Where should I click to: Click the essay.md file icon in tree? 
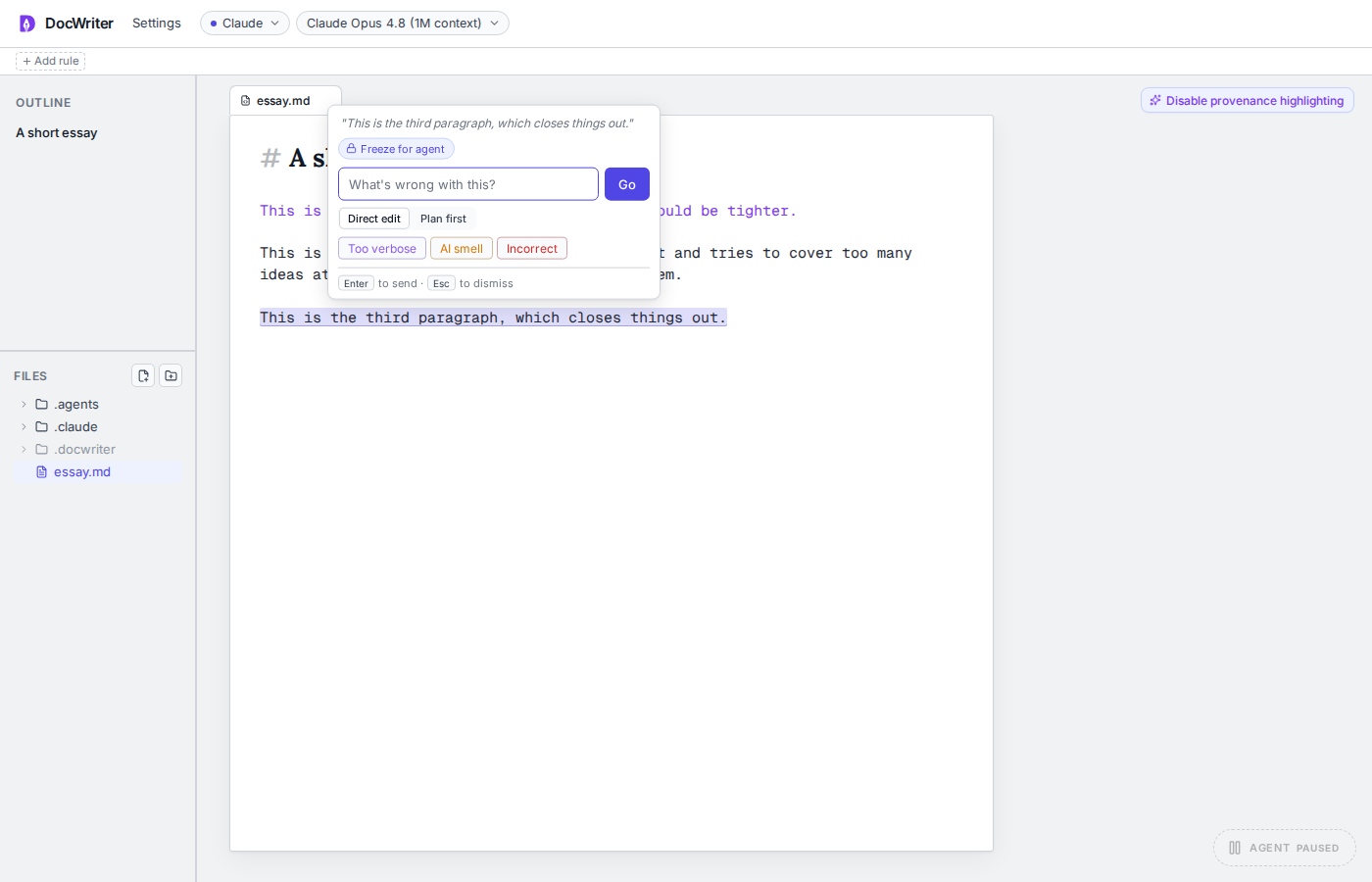click(x=42, y=471)
